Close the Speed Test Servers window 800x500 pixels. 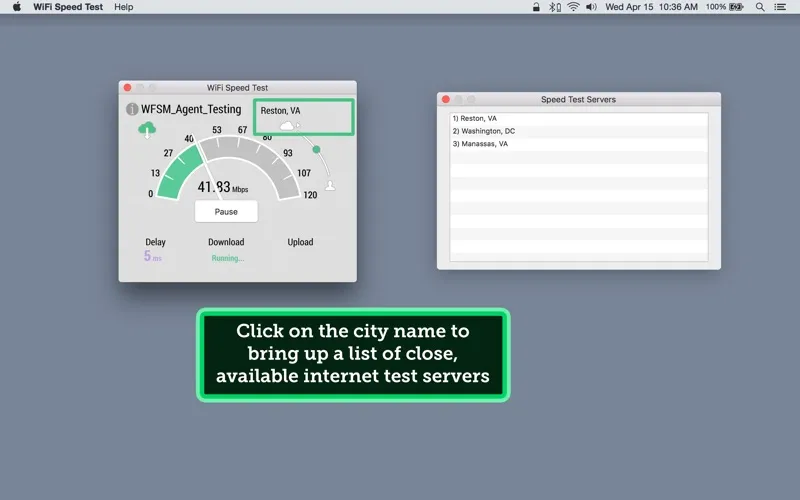(x=445, y=99)
